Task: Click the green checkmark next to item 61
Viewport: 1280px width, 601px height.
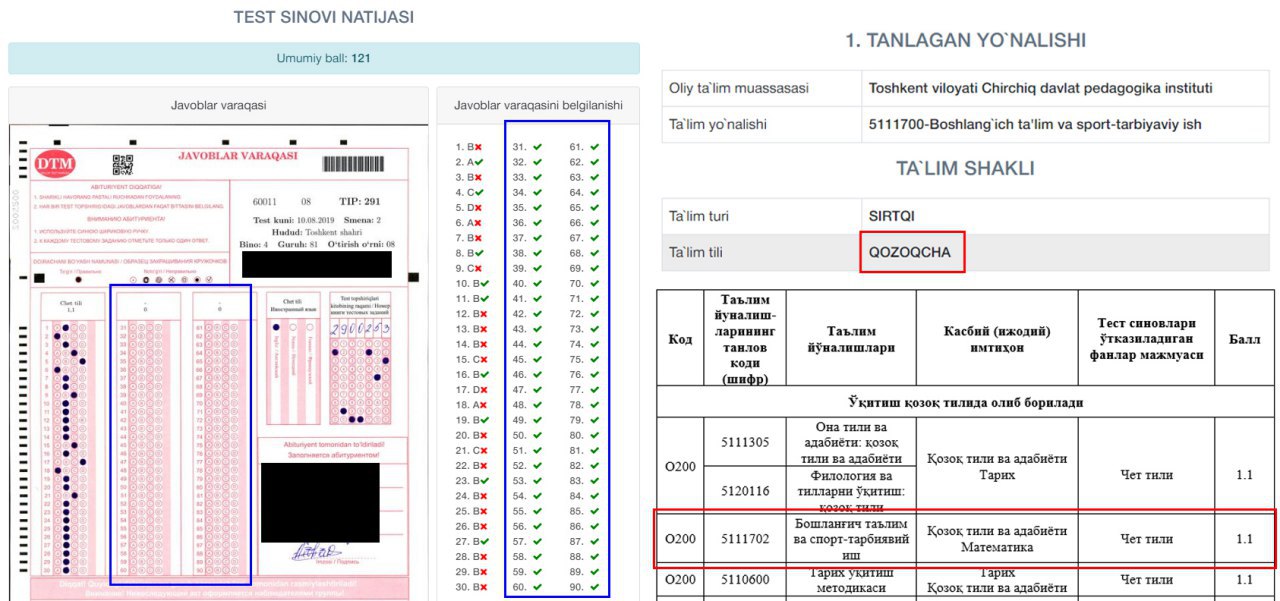Action: point(594,147)
